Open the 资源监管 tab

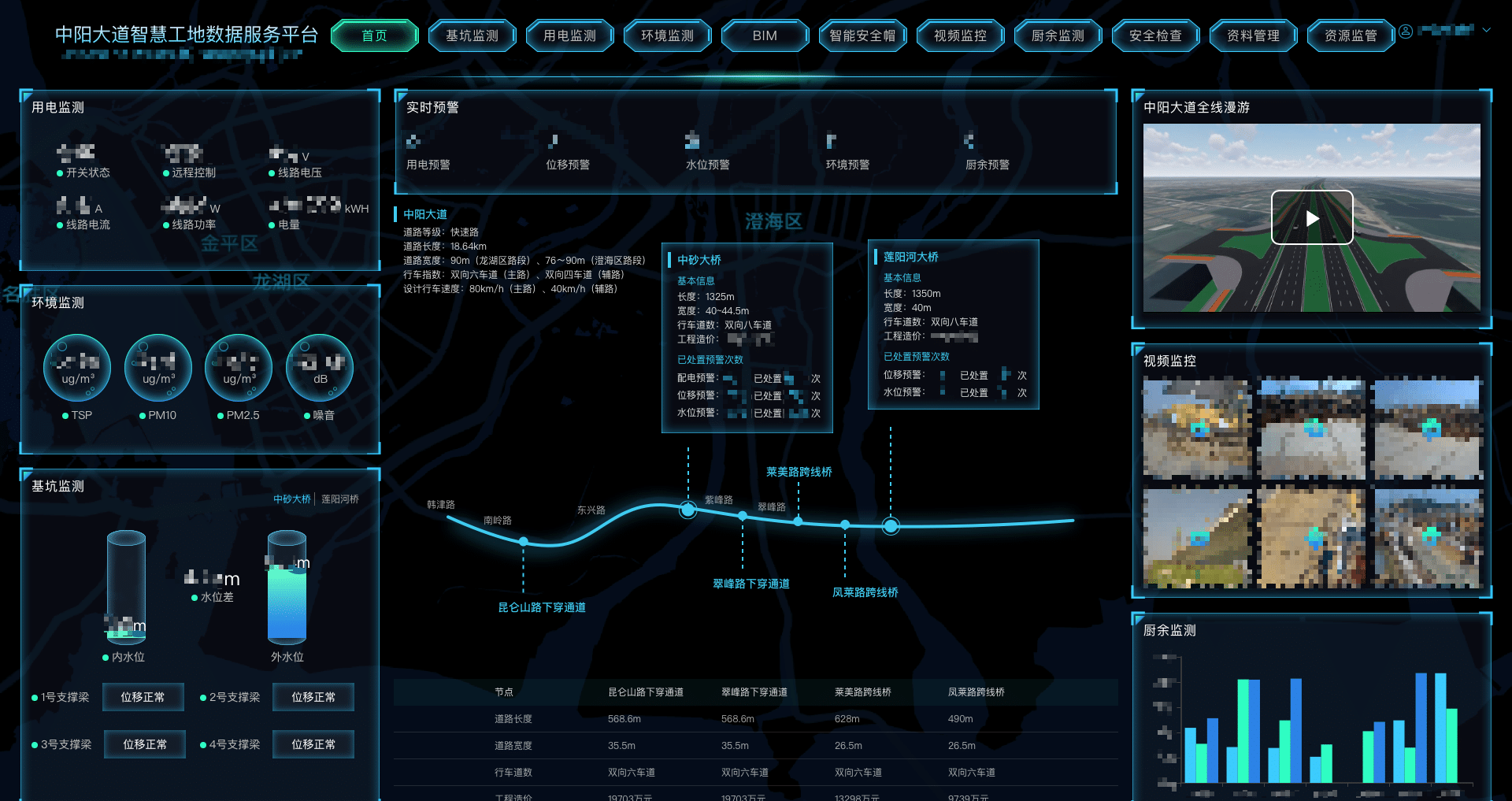click(1351, 35)
